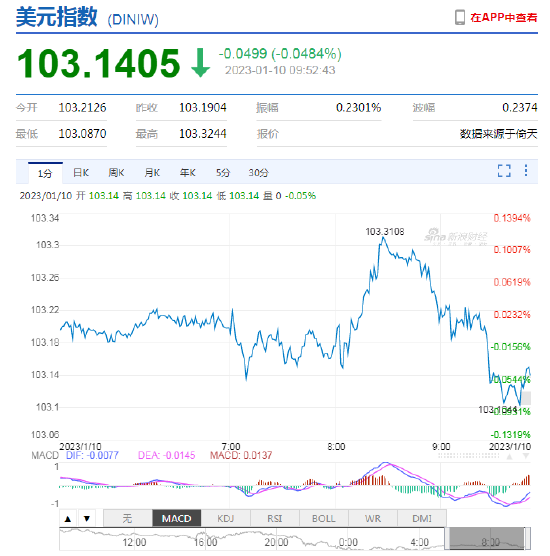Click the down arrow below MACD chart
The image size is (550, 556).
click(87, 519)
